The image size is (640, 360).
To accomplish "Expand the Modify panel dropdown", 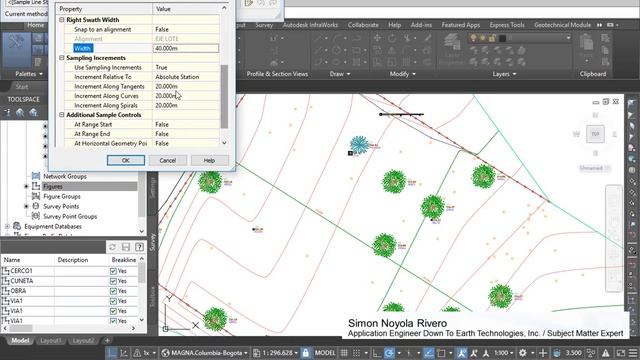I will [402, 74].
